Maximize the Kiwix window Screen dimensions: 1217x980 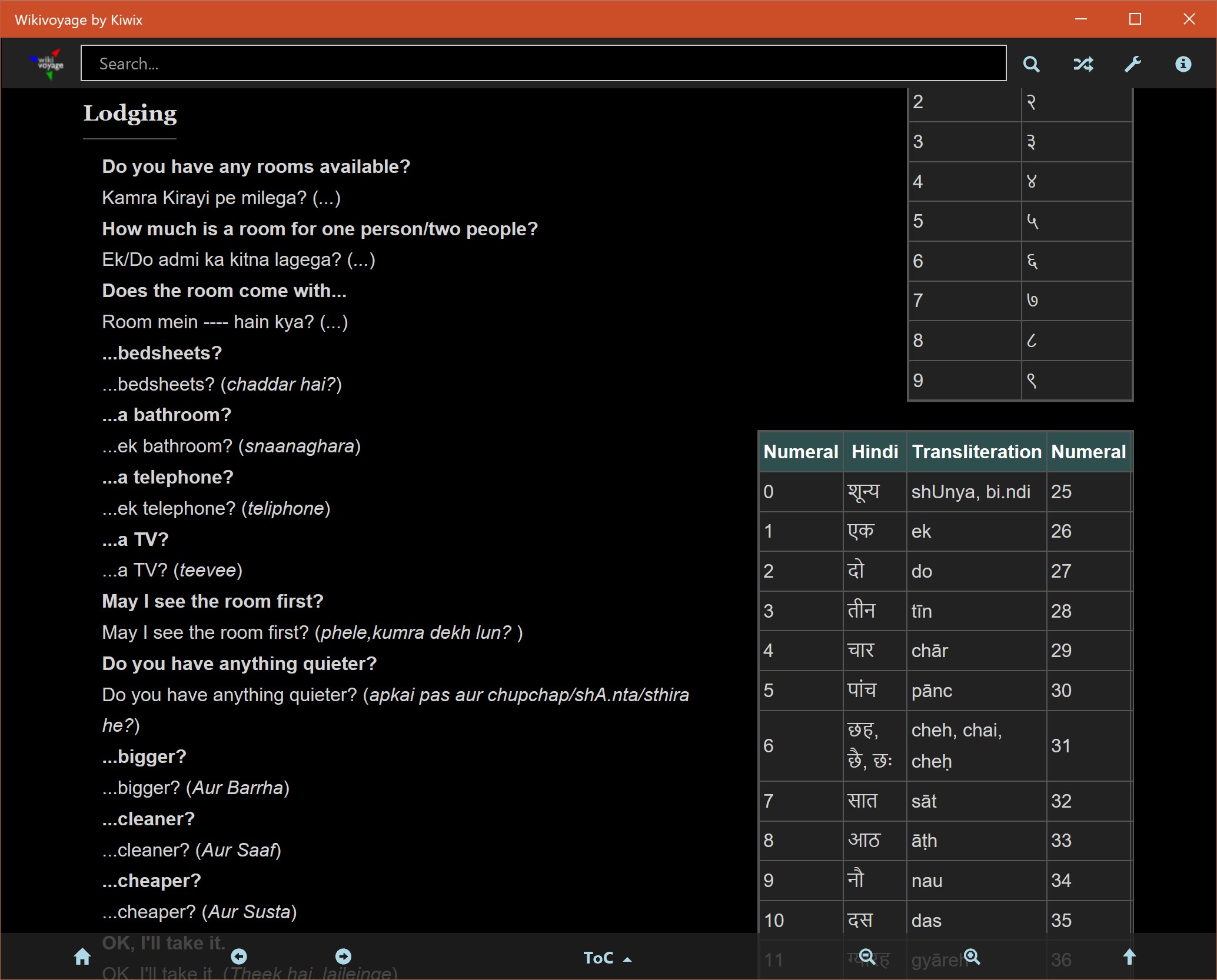coord(1135,19)
